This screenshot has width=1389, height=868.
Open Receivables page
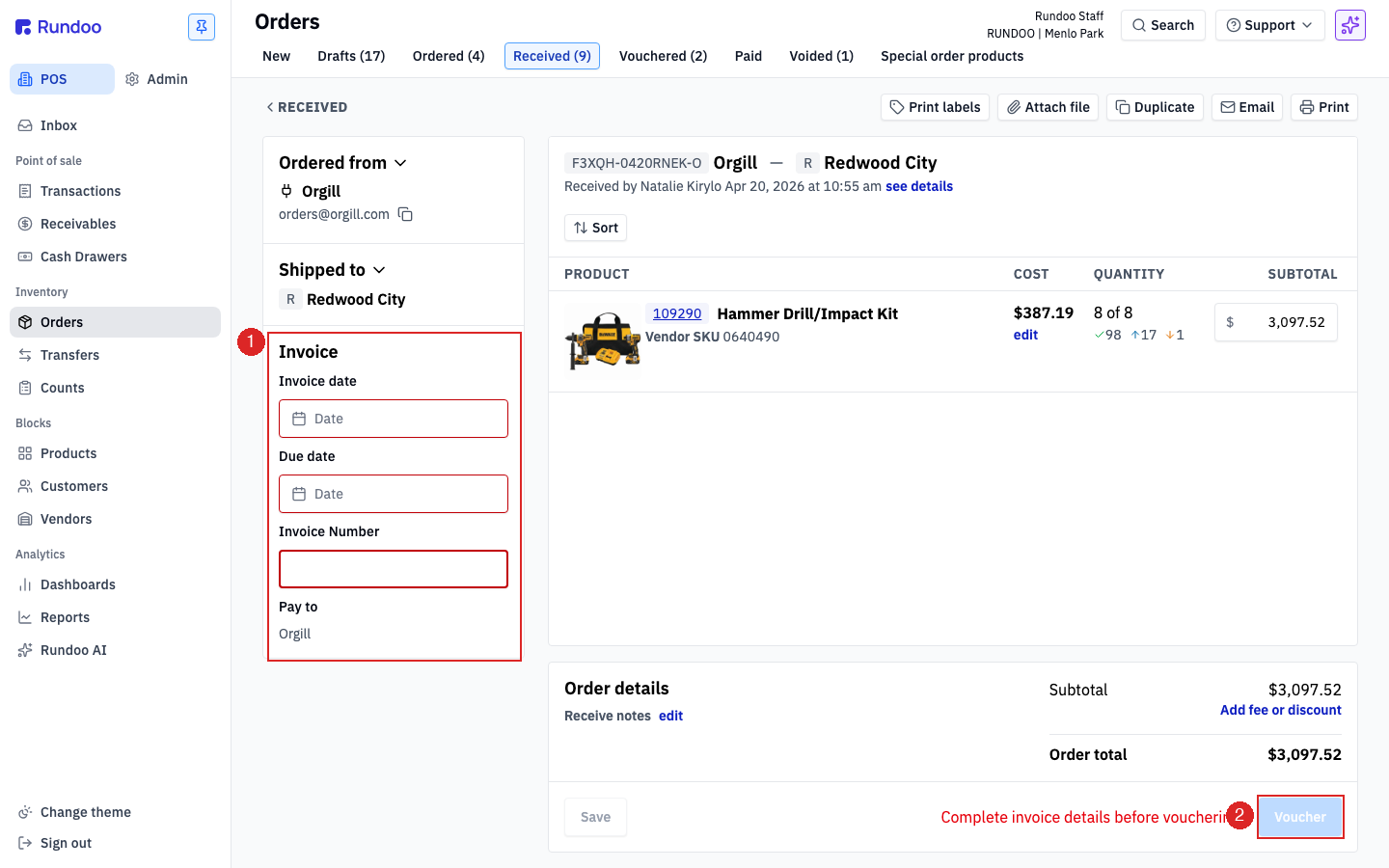coord(115,224)
